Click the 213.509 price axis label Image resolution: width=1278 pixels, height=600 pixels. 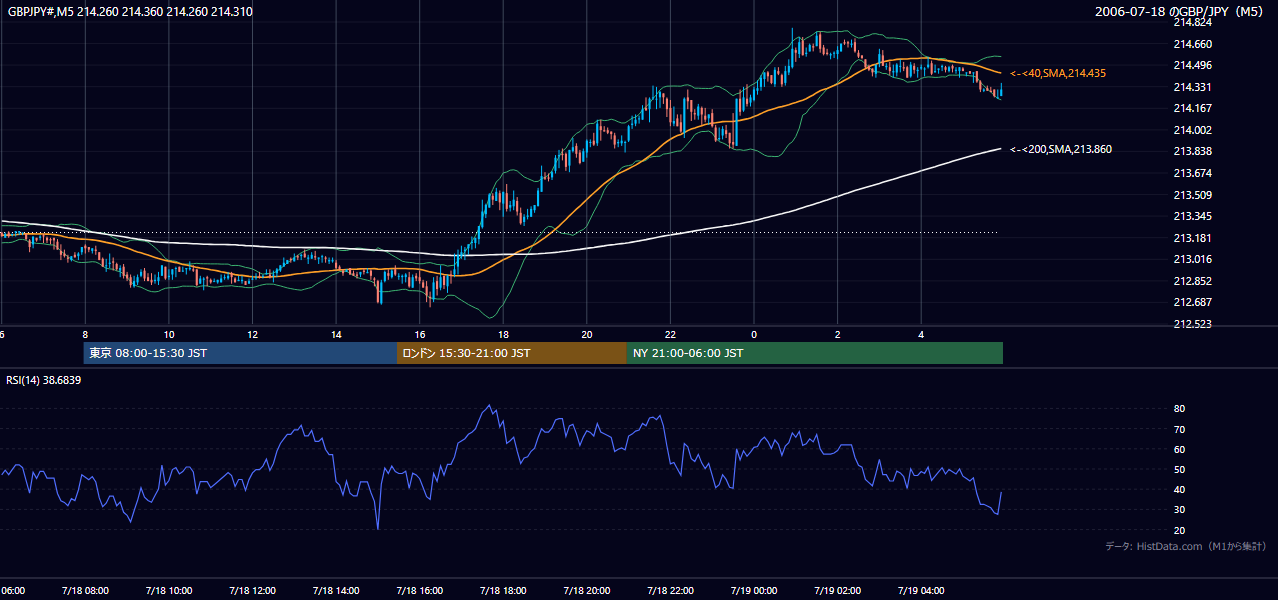[1192, 195]
